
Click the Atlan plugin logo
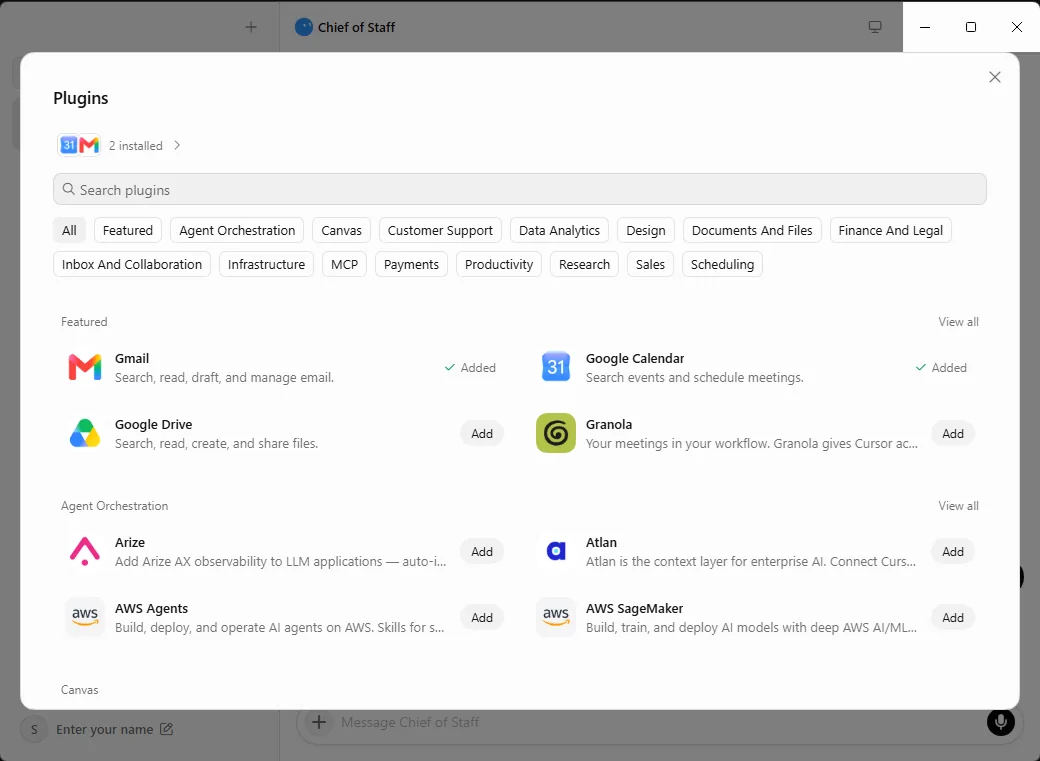coord(556,551)
